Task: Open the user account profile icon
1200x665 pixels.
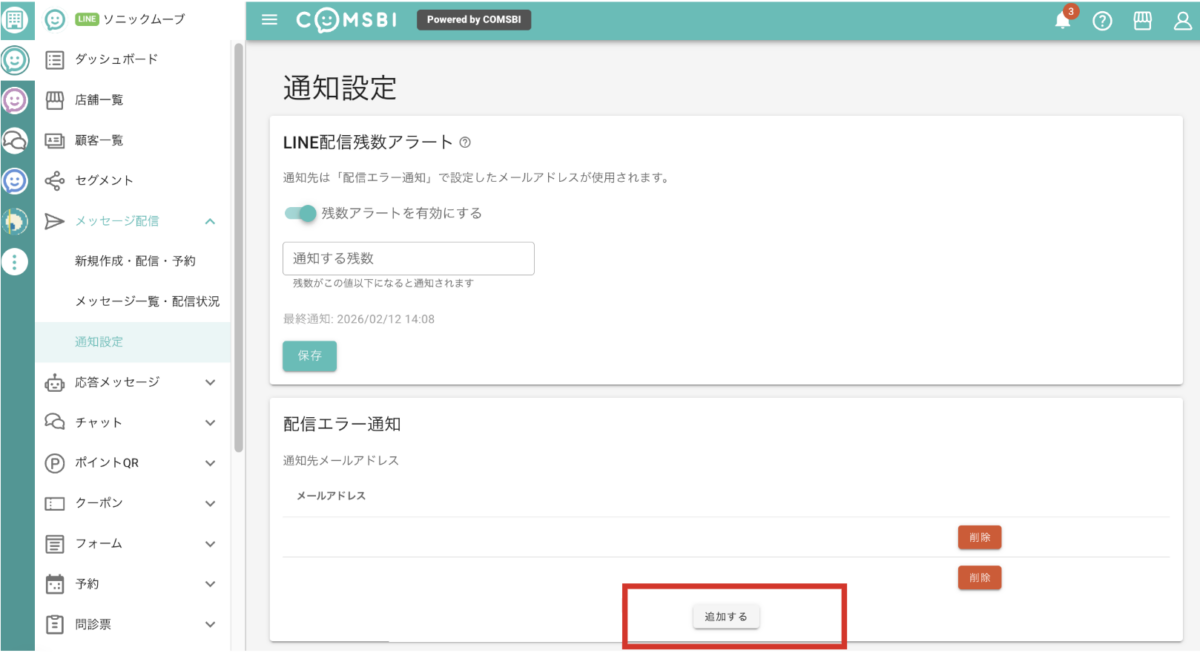Action: tap(1182, 21)
